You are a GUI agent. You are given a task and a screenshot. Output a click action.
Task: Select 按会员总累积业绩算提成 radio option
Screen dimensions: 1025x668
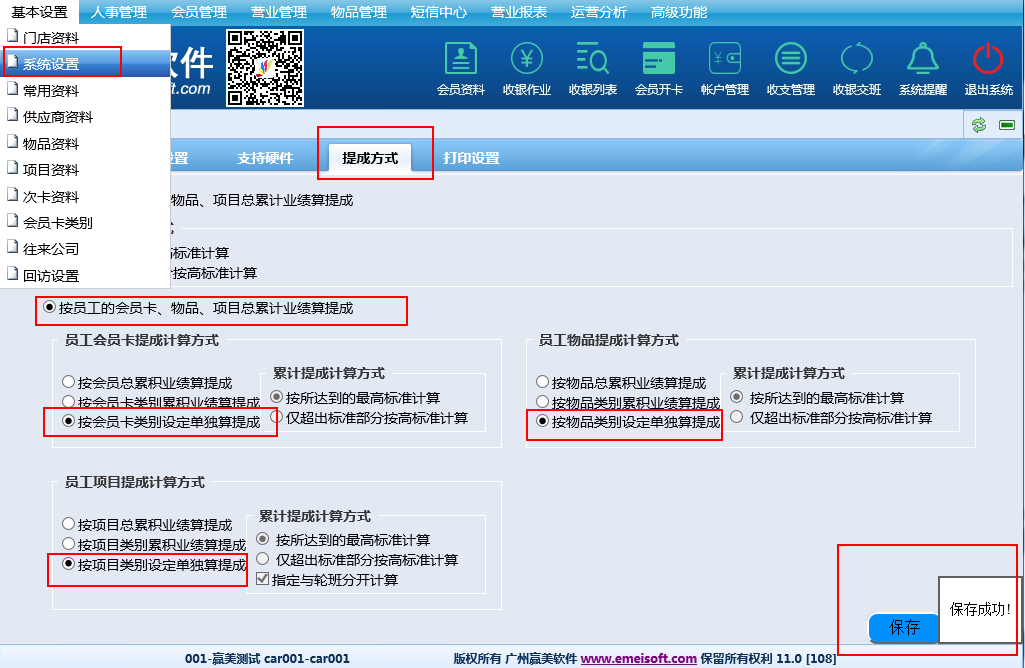(68, 382)
